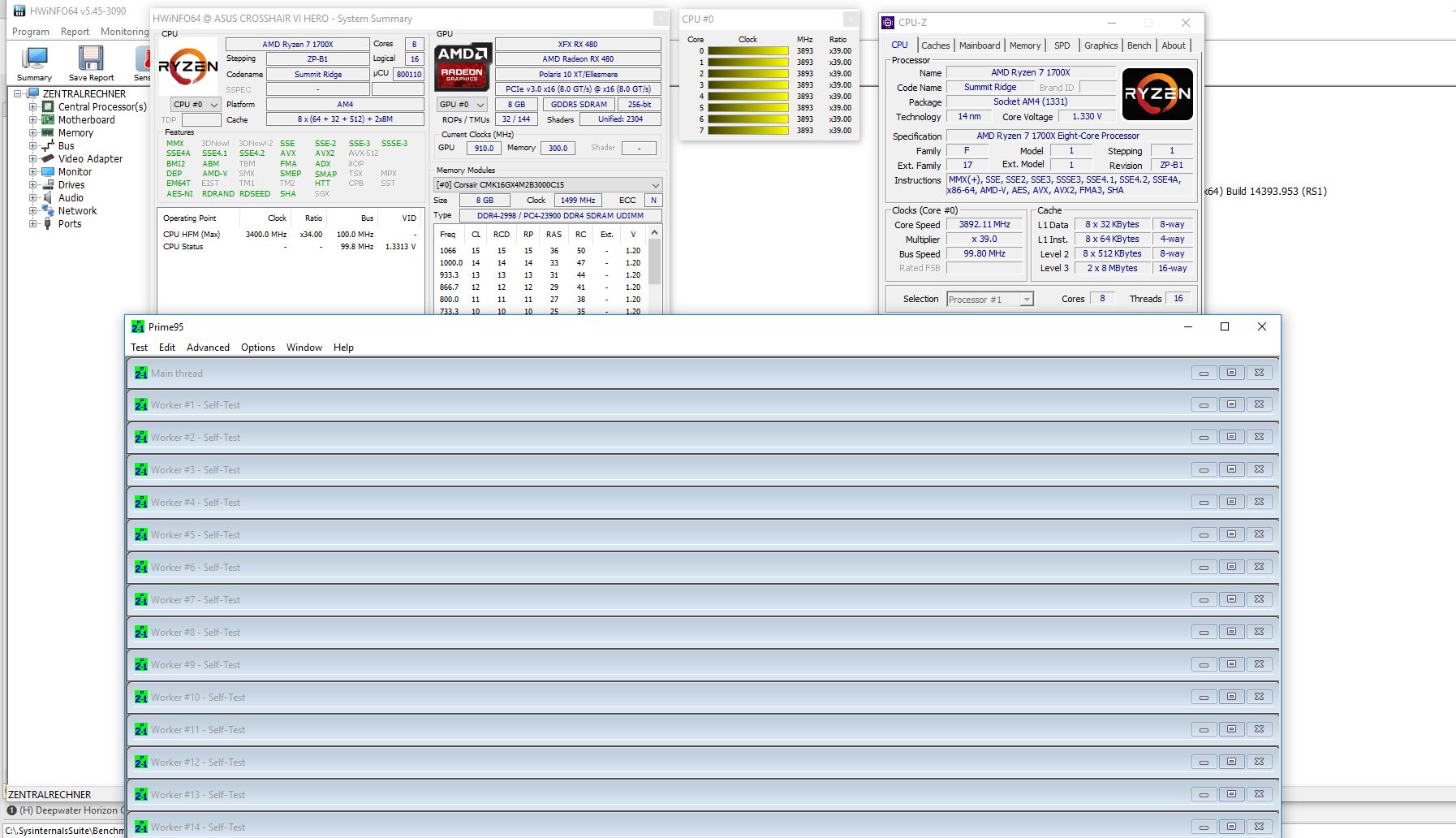Click the Worker #1 Self-Test icon
The image size is (1456, 838).
pyautogui.click(x=141, y=404)
